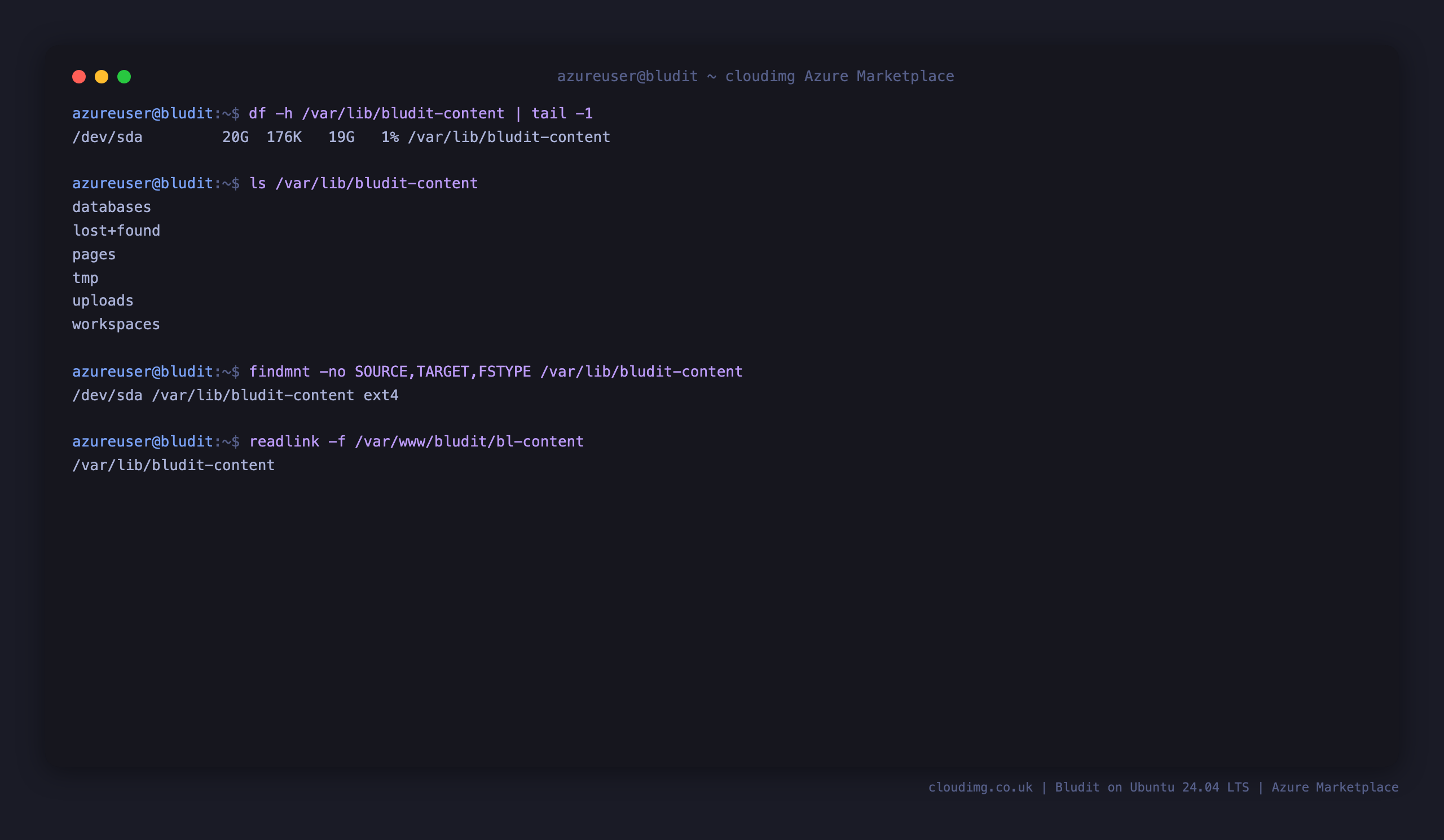Click the '176K' used value
This screenshot has width=1444, height=840.
[x=284, y=138]
